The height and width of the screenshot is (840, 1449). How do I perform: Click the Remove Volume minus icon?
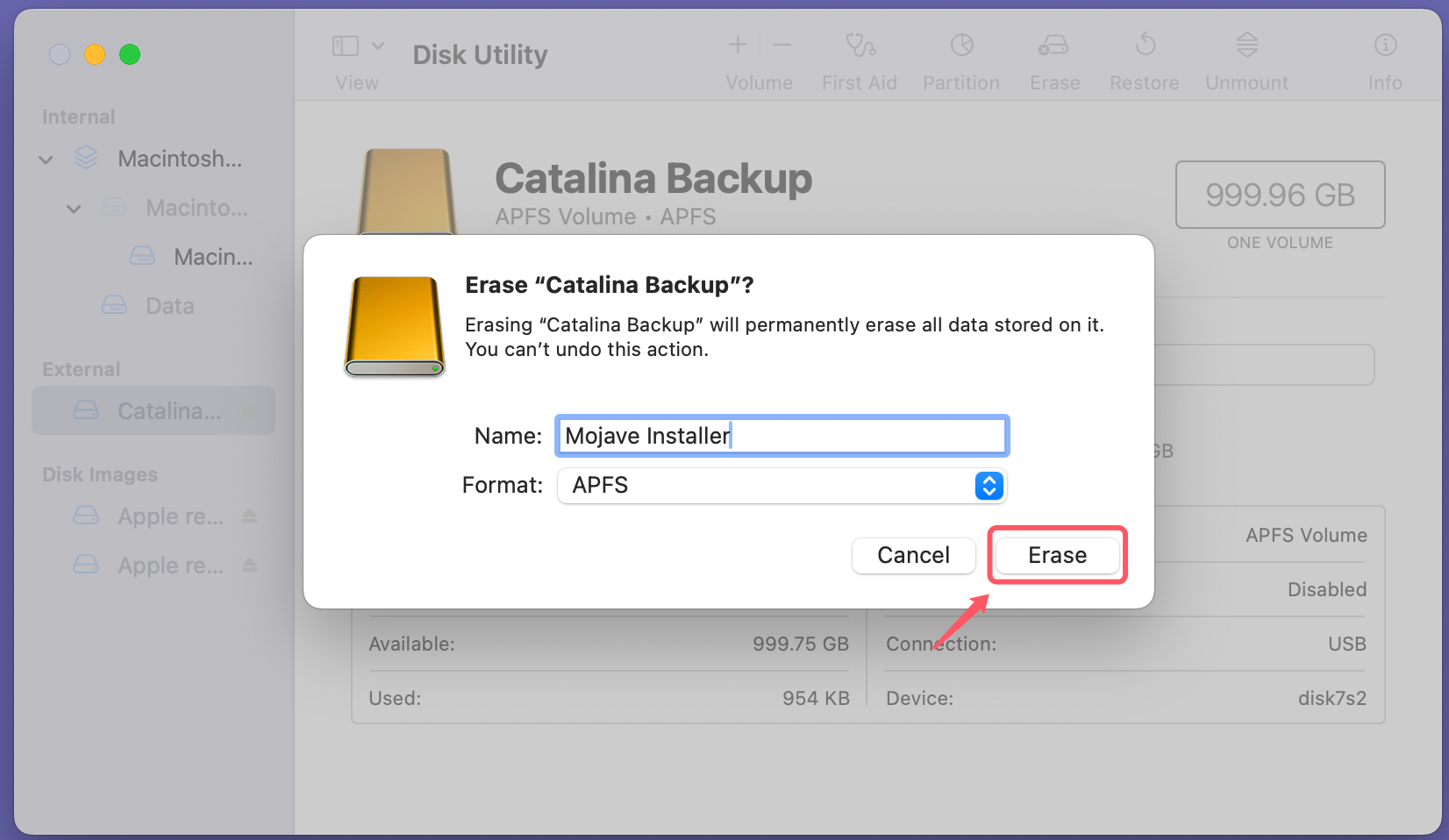782,46
